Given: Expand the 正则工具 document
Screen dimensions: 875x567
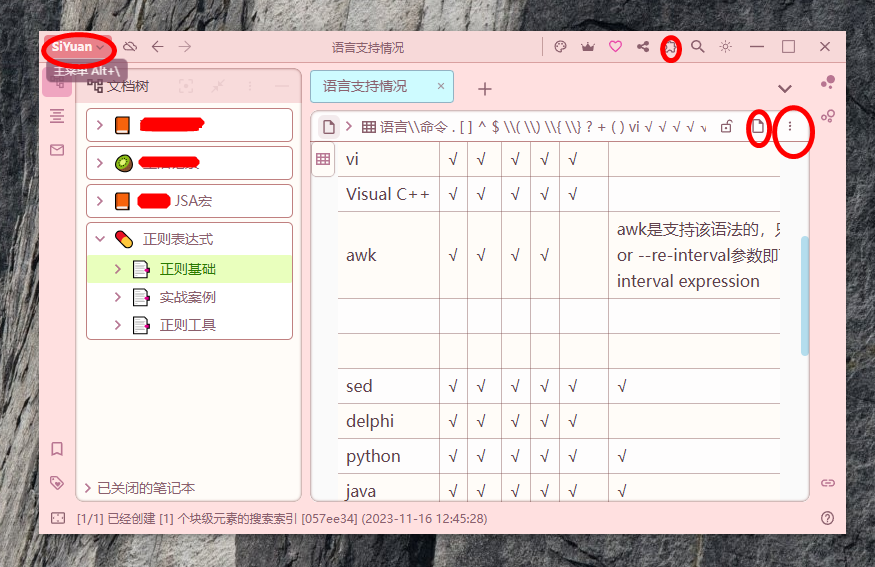Looking at the screenshot, I should (x=118, y=325).
